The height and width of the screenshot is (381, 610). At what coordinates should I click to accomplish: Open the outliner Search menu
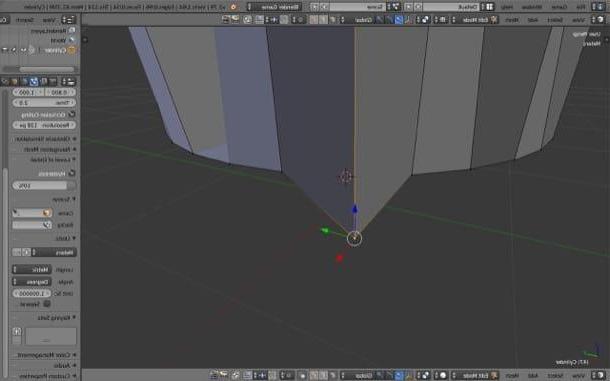pos(25,19)
